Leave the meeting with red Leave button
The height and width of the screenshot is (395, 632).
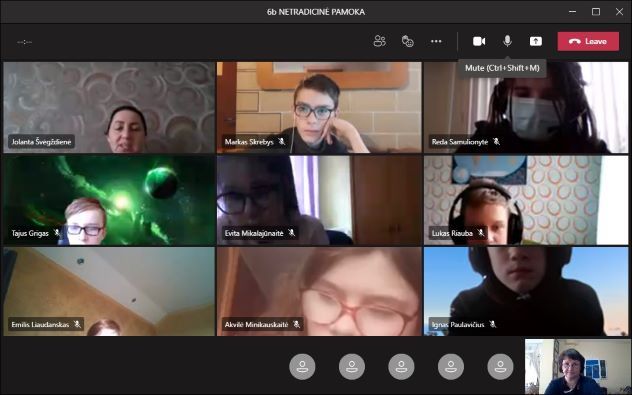pyautogui.click(x=588, y=41)
